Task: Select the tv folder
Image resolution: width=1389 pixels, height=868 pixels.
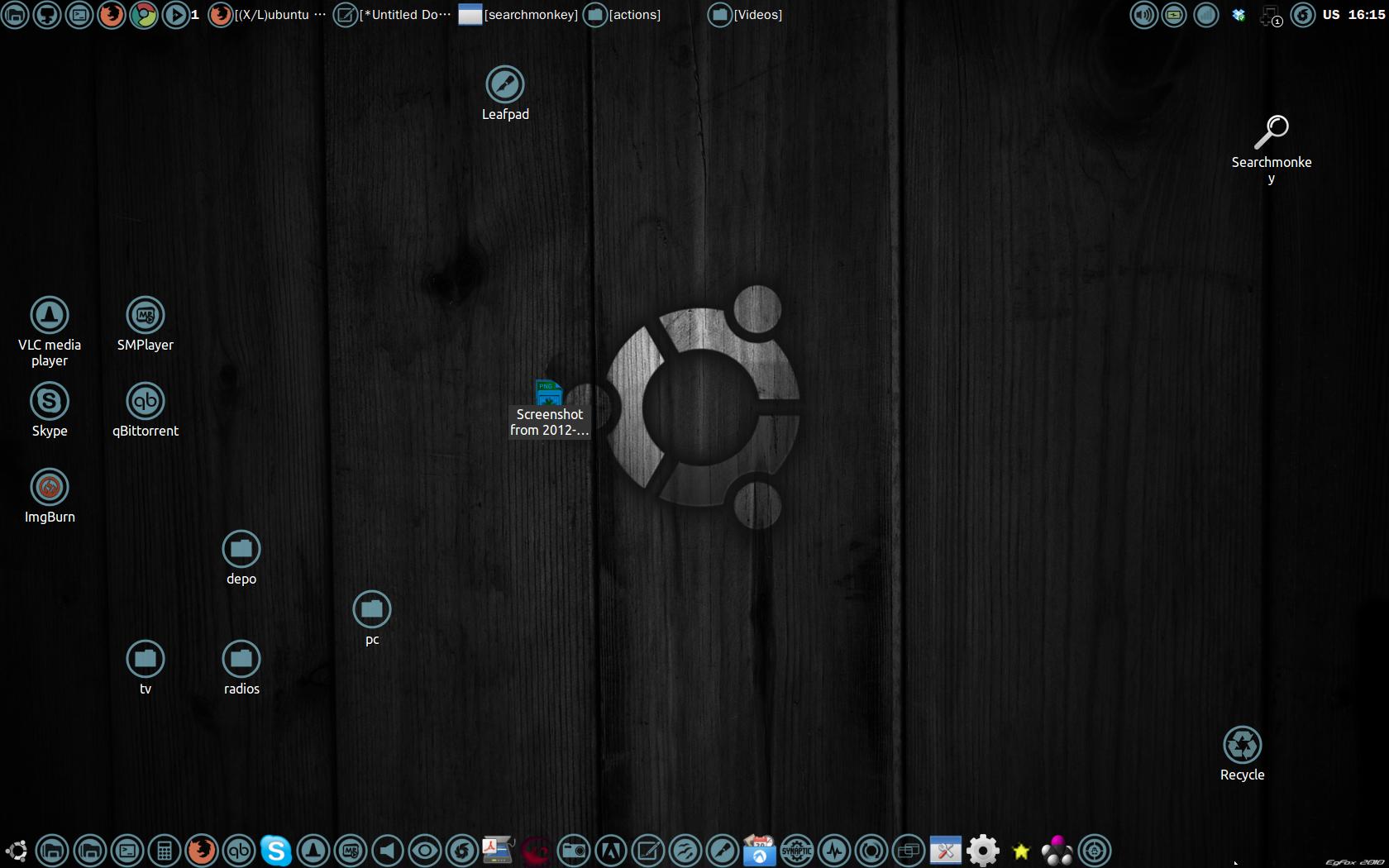Action: pos(146,659)
